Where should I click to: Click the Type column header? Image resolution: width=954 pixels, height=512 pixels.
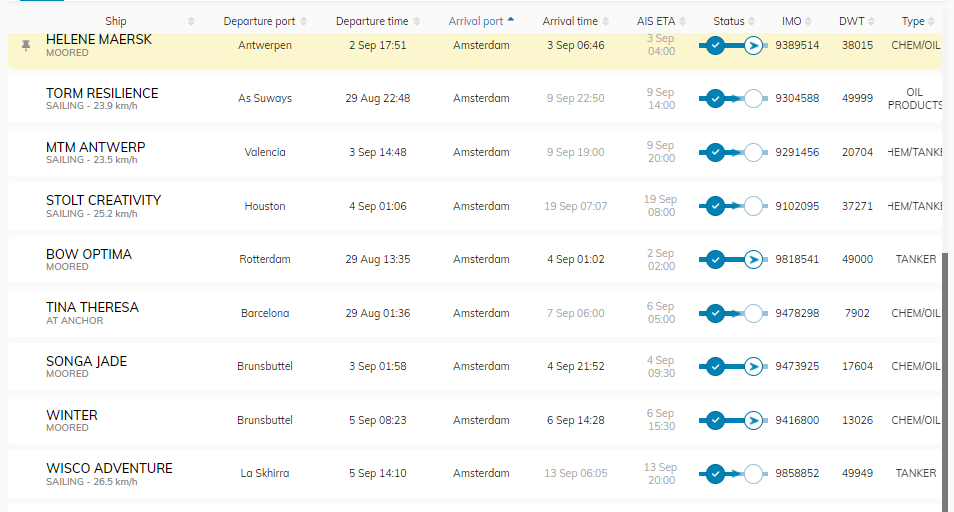pyautogui.click(x=913, y=21)
